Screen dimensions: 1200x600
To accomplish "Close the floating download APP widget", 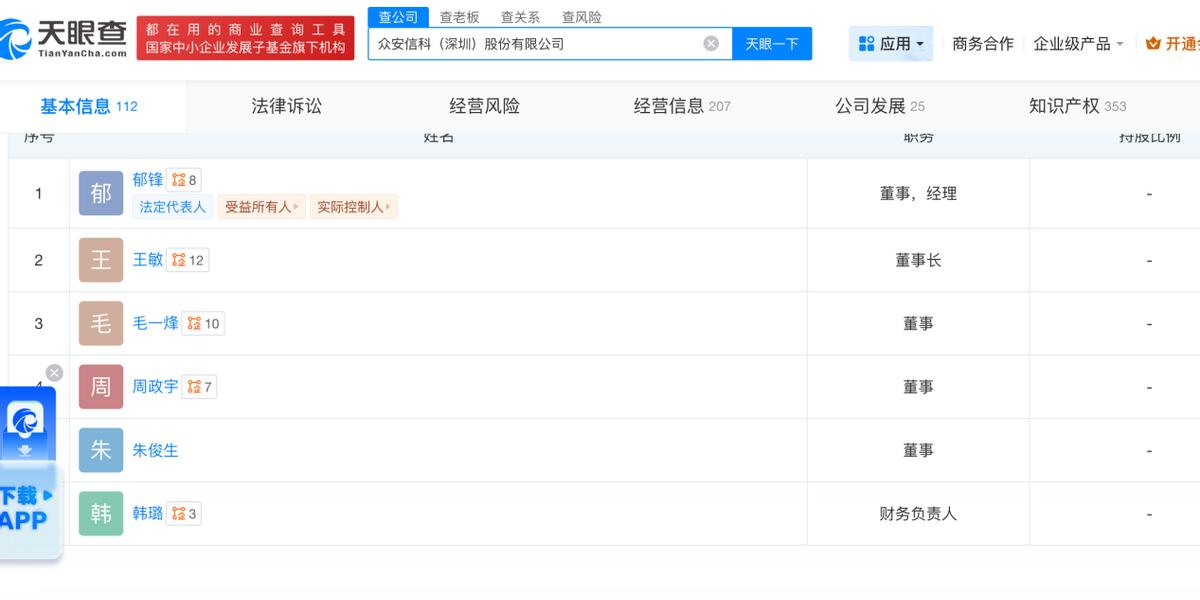I will tap(54, 373).
